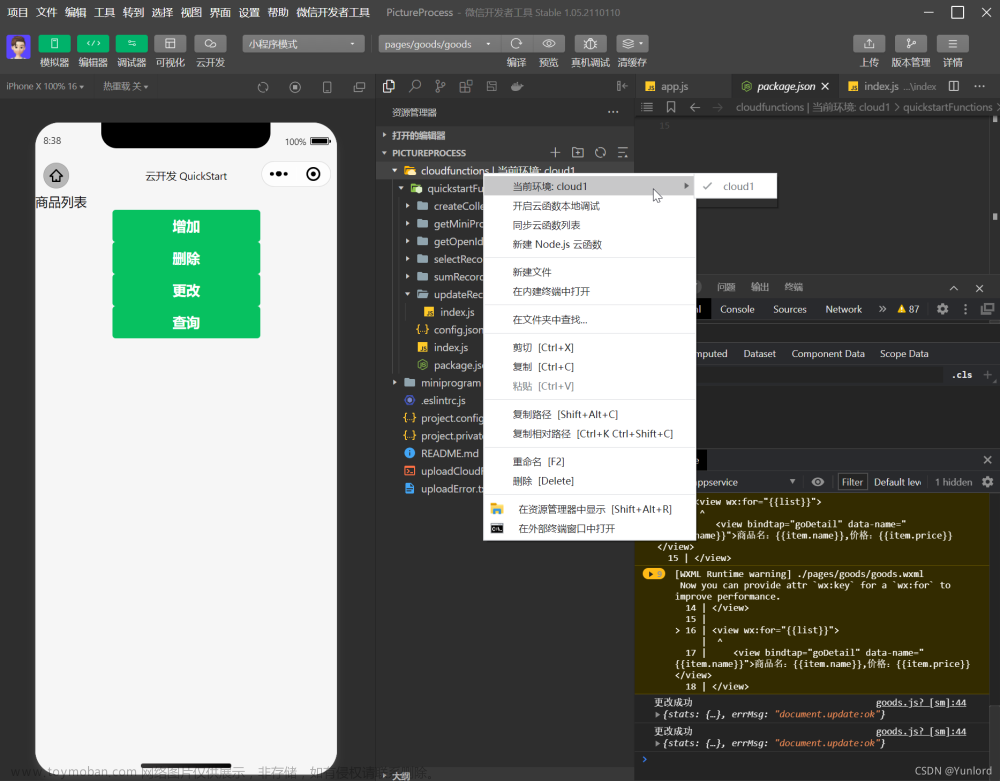The image size is (1000, 781).
Task: Click the home button in simulator
Action: [x=56, y=175]
